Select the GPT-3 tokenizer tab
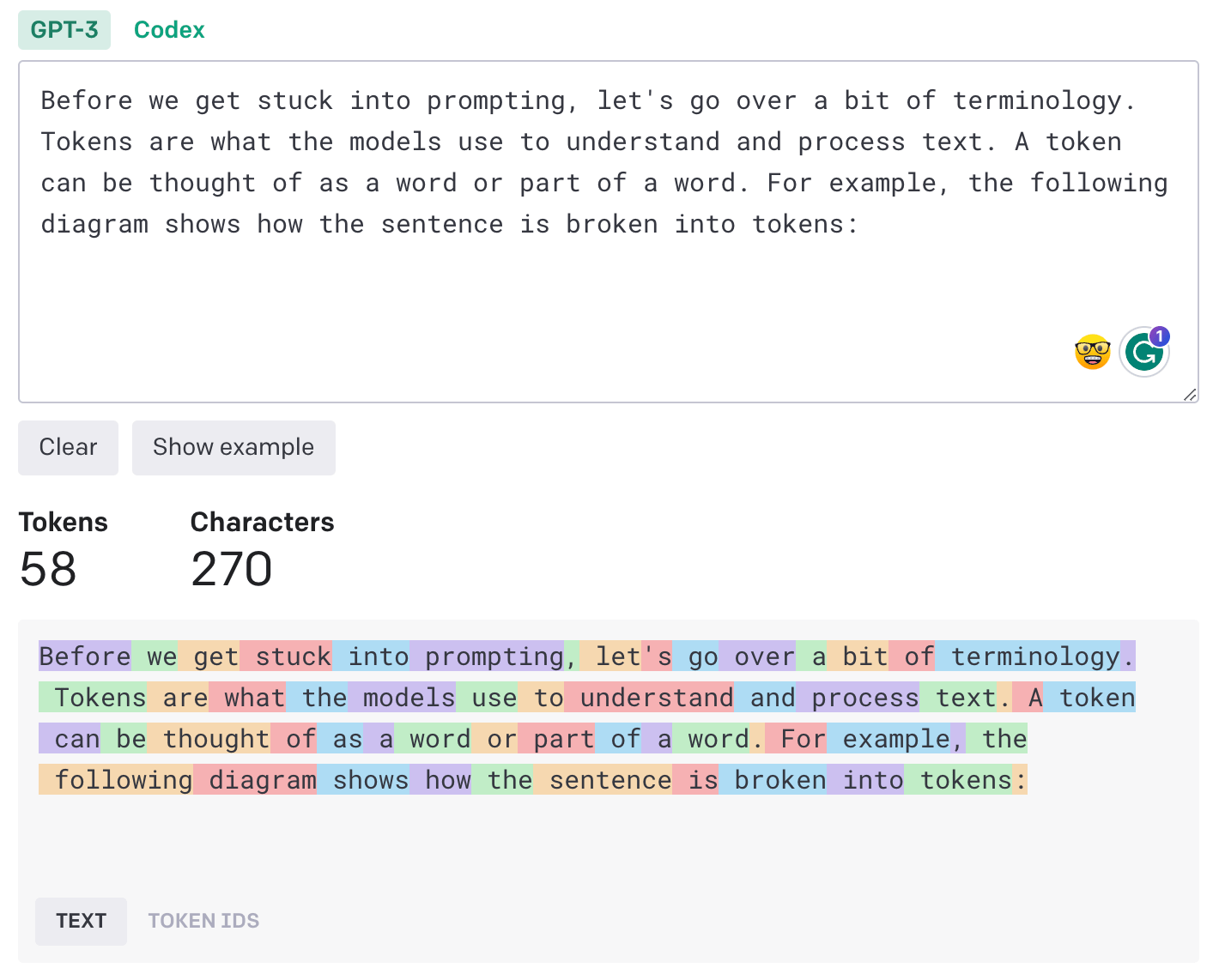 coord(64,29)
